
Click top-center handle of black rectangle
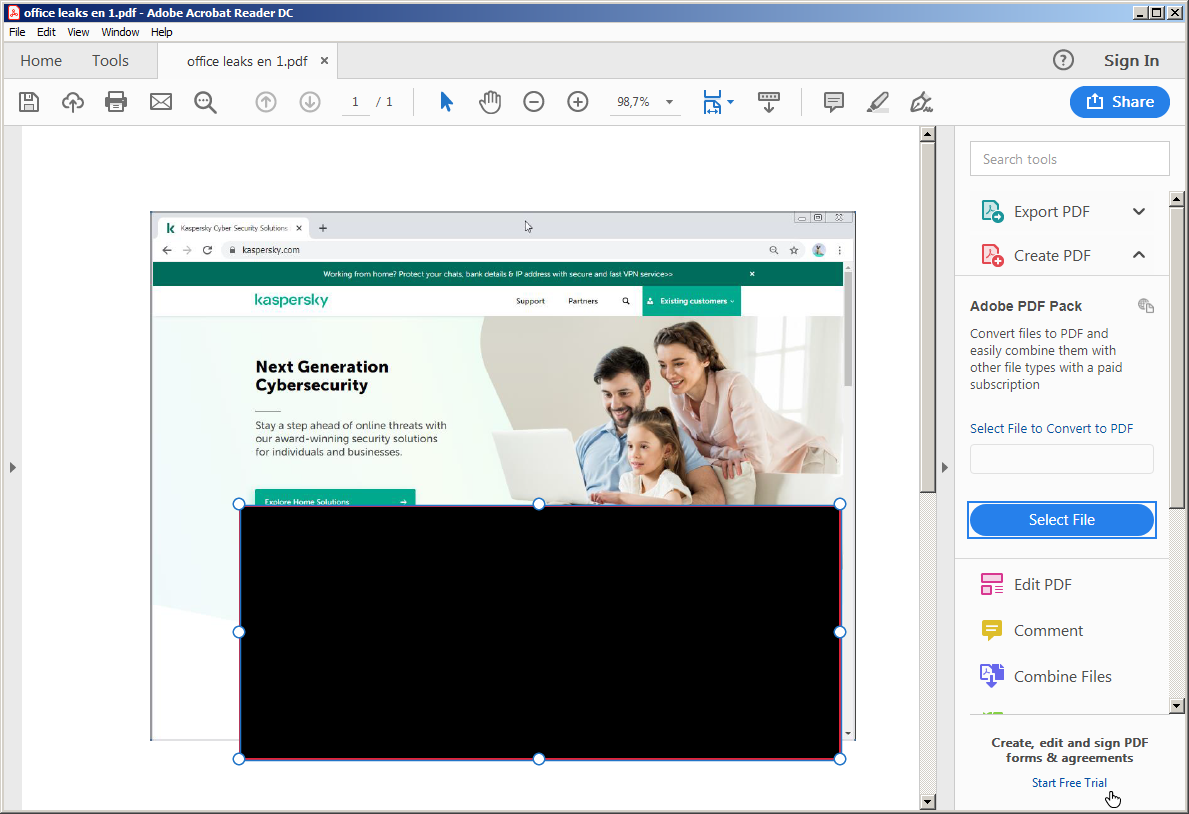point(539,504)
